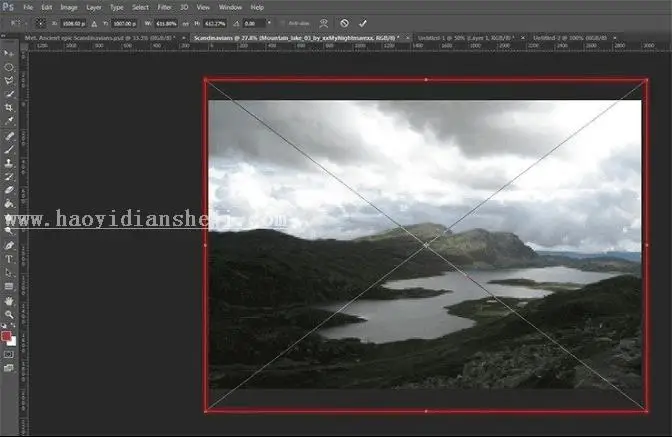
Task: Swap foreground and background colors
Action: click(x=14, y=326)
